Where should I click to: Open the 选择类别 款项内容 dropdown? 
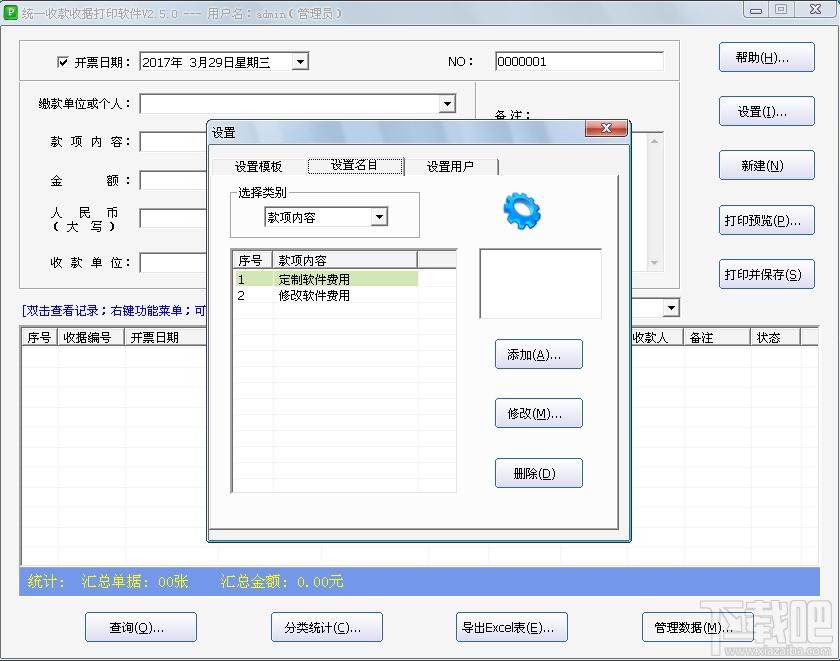click(x=379, y=217)
